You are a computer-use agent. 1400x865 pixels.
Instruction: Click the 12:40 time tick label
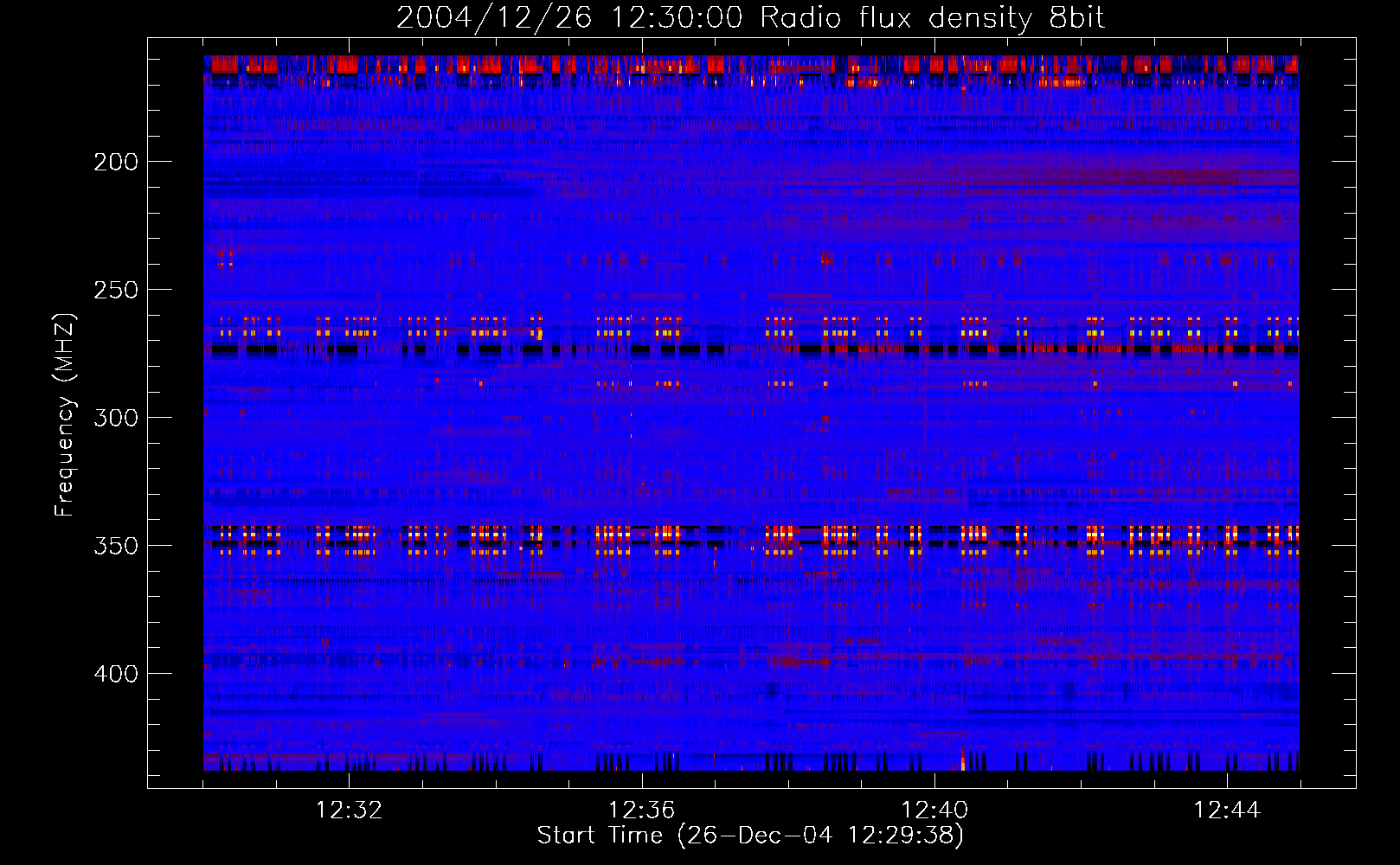tap(934, 811)
